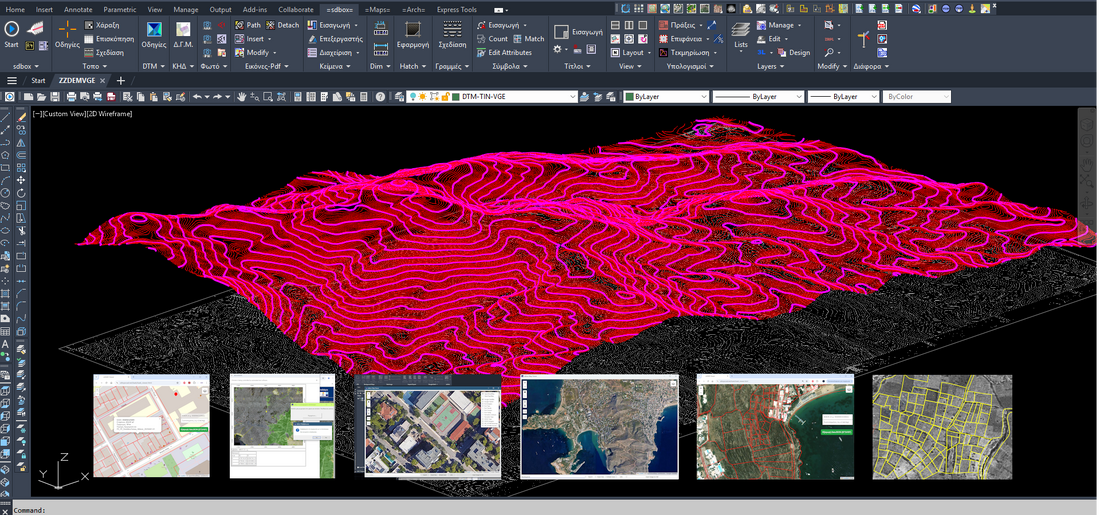Toggle layer on/off lightbulb icon

pyautogui.click(x=411, y=97)
